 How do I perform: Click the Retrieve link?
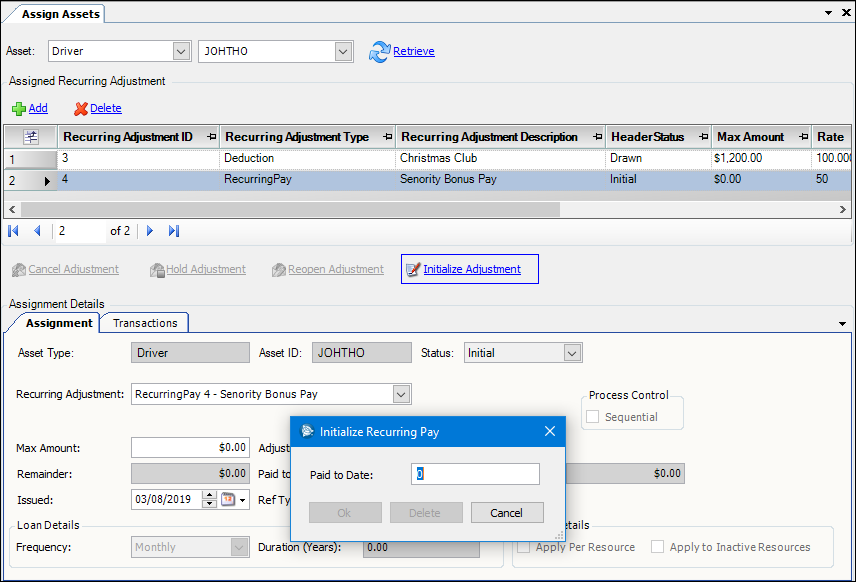coord(414,51)
